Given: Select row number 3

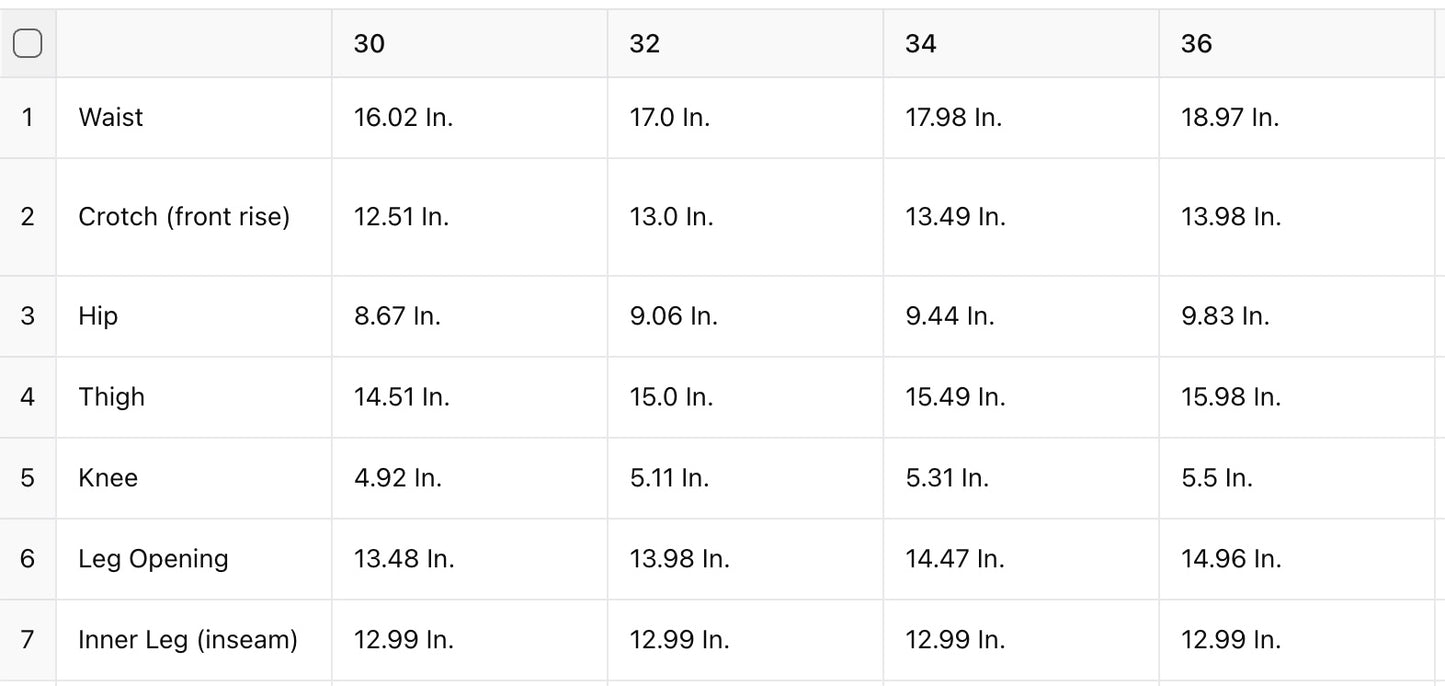Looking at the screenshot, I should [x=27, y=316].
